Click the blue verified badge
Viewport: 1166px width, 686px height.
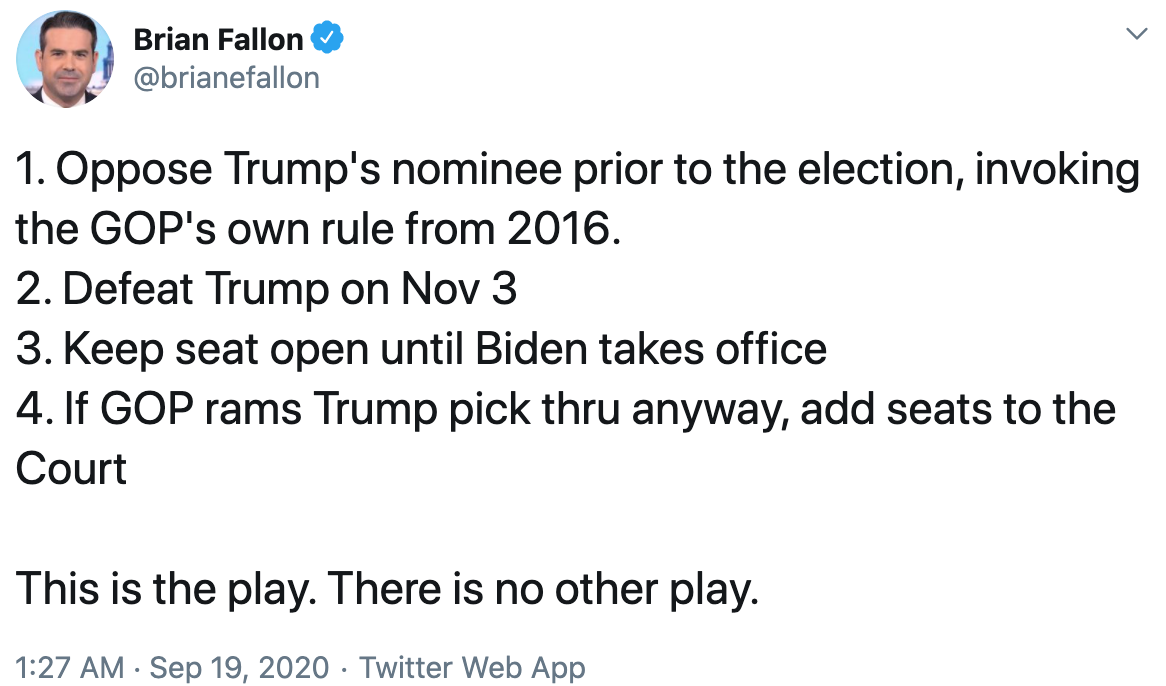(x=327, y=40)
